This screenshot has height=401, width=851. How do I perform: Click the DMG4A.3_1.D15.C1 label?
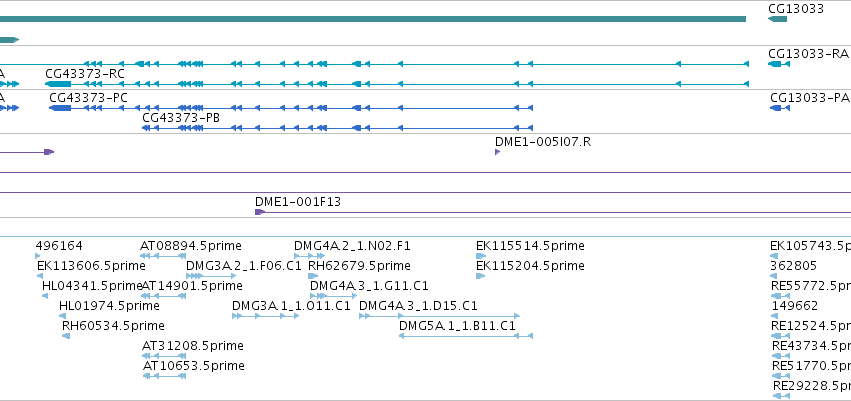coord(418,305)
